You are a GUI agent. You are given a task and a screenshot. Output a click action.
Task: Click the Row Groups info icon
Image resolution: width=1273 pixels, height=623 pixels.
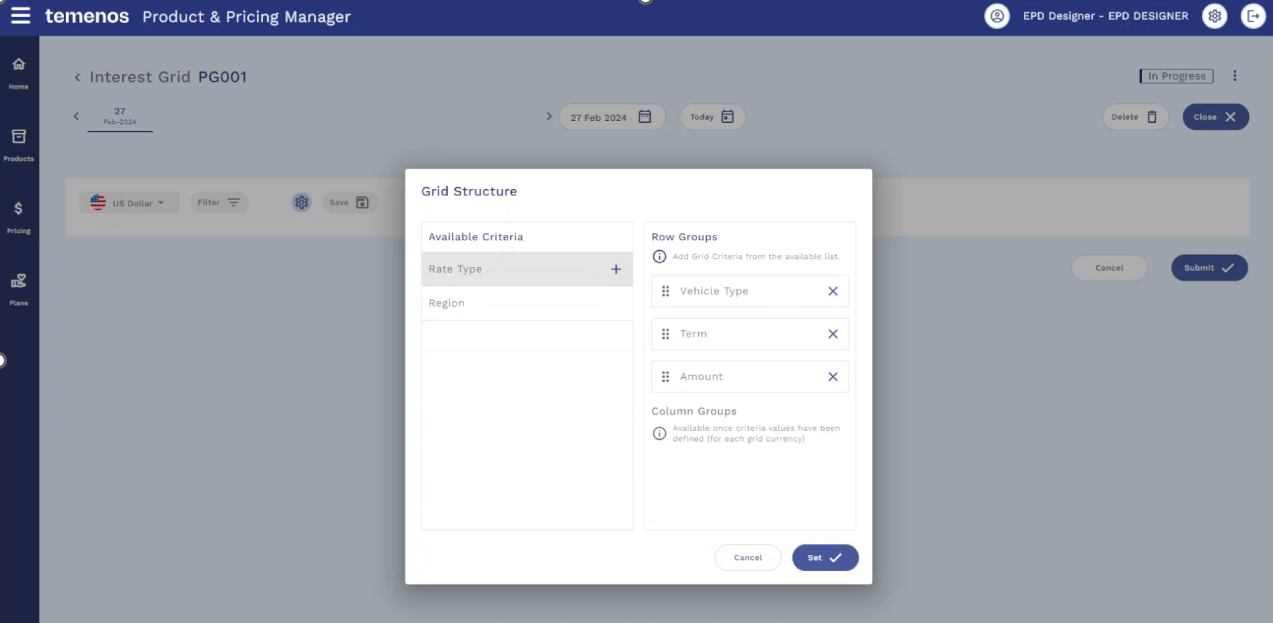[x=659, y=257]
